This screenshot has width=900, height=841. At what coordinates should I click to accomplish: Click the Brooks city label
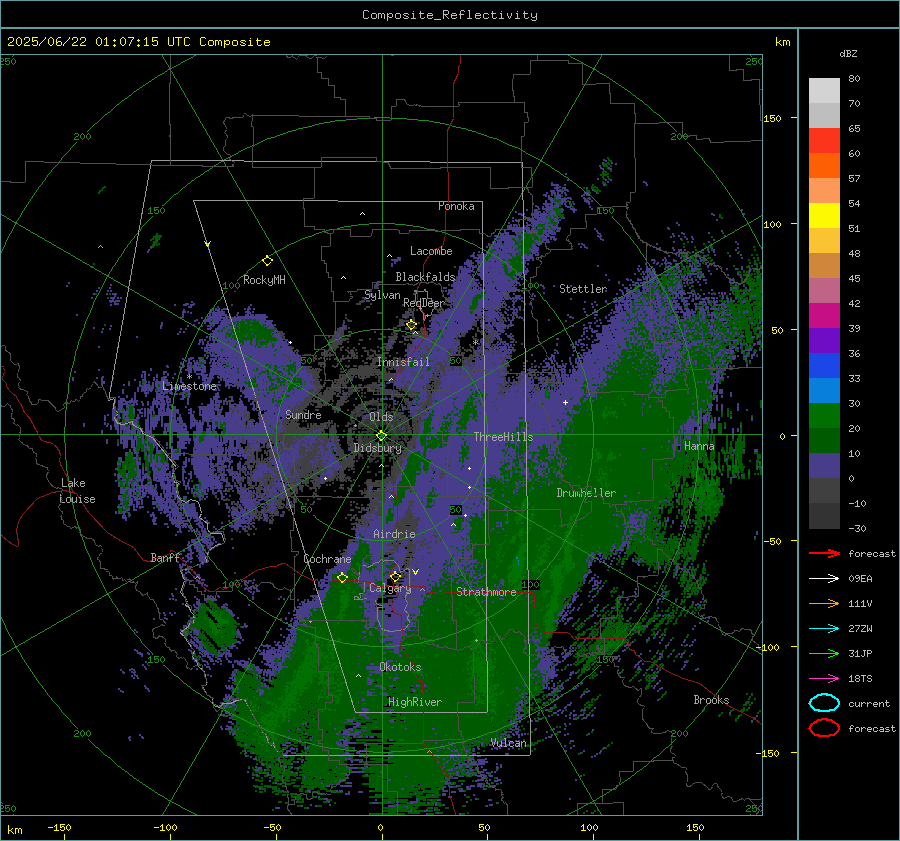click(x=711, y=700)
